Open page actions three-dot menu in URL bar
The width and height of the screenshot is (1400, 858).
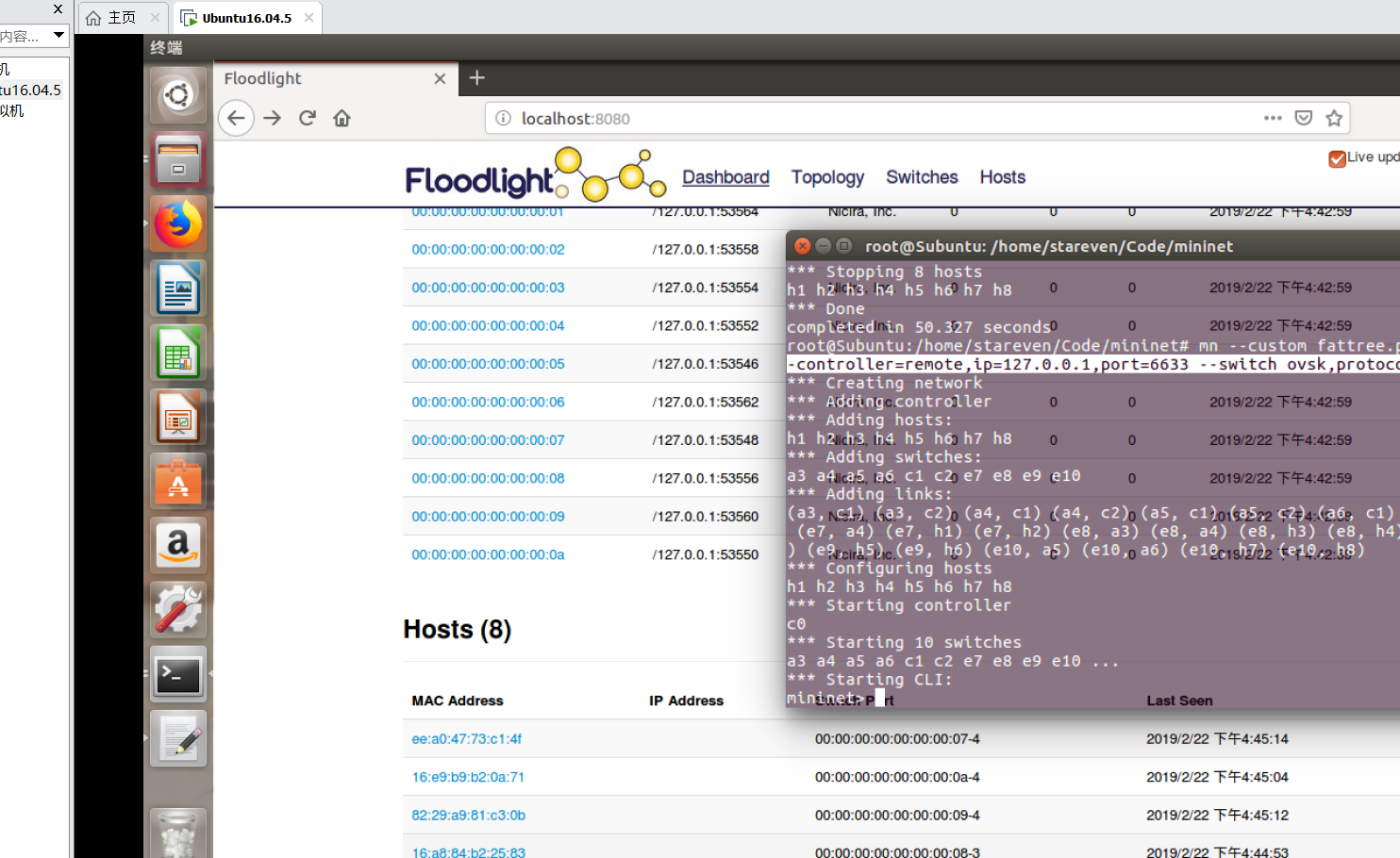pos(1273,118)
